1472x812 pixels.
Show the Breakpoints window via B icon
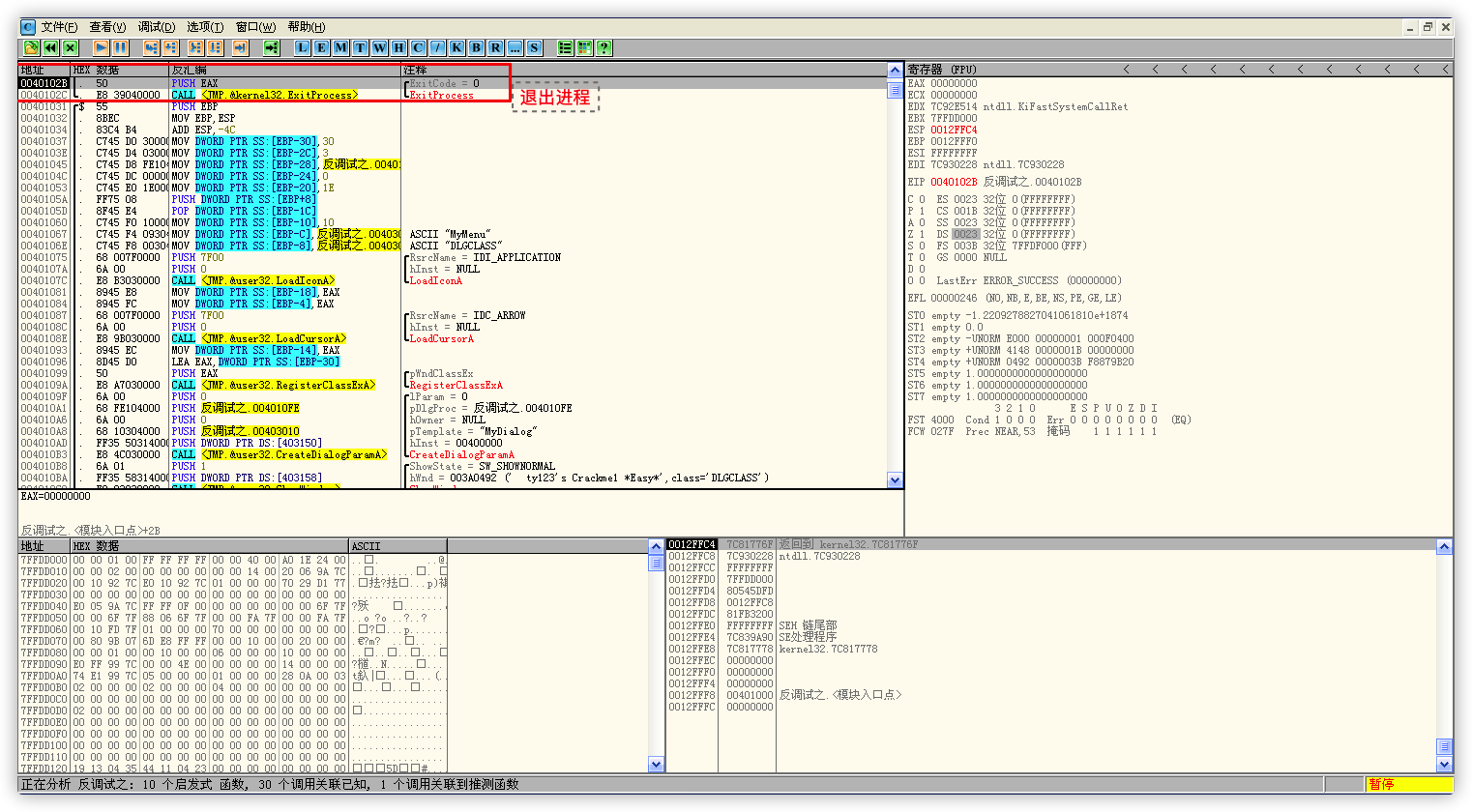click(x=476, y=47)
